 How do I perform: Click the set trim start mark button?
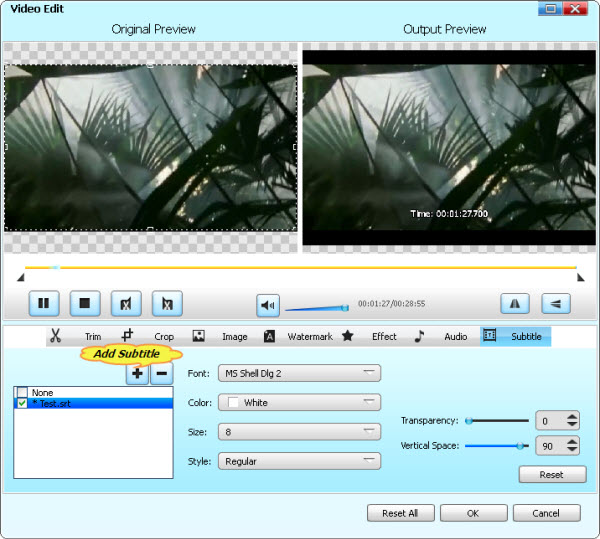click(x=126, y=303)
